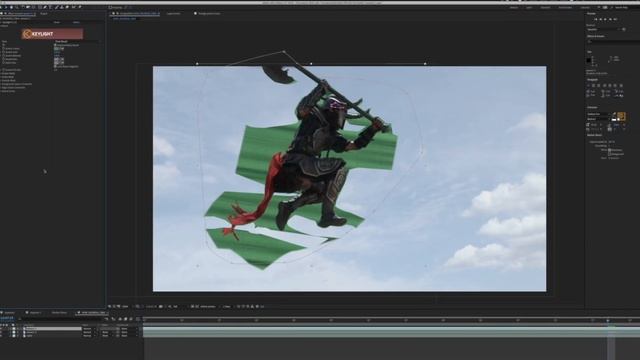Switch to Footage viewer tab
640x360 pixels.
pos(208,13)
